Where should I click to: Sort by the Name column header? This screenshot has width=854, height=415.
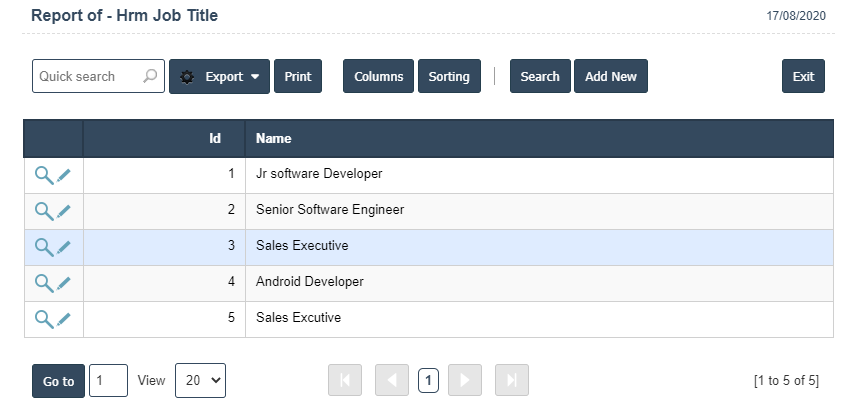coord(273,138)
